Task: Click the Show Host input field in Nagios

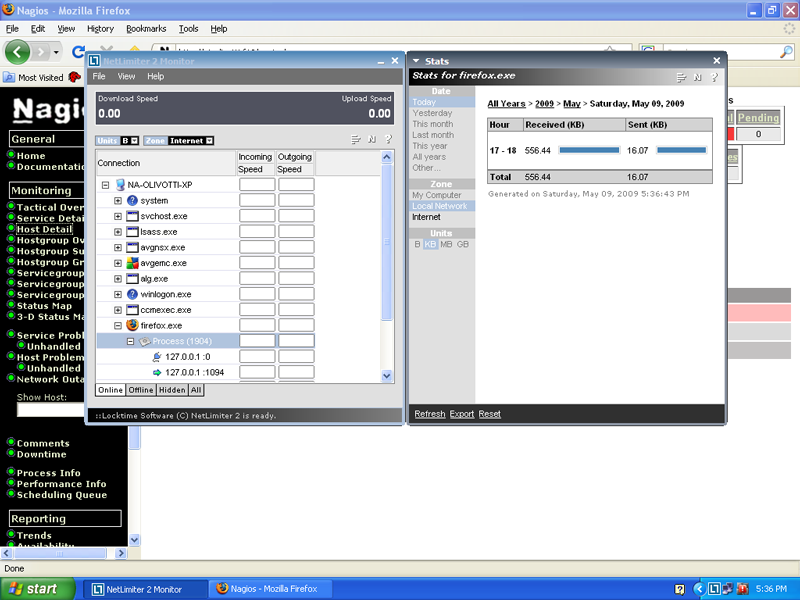Action: tap(50, 410)
